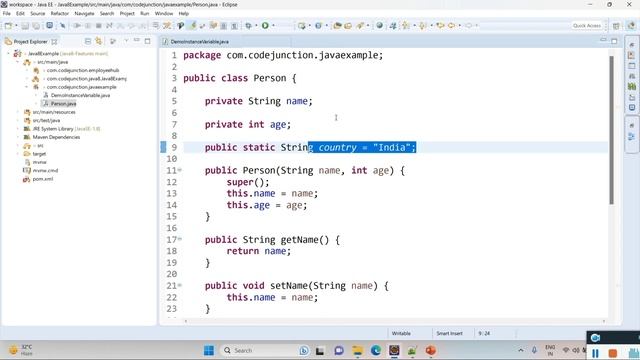
Task: Click the Run green play toolbar icon
Action: (265, 26)
